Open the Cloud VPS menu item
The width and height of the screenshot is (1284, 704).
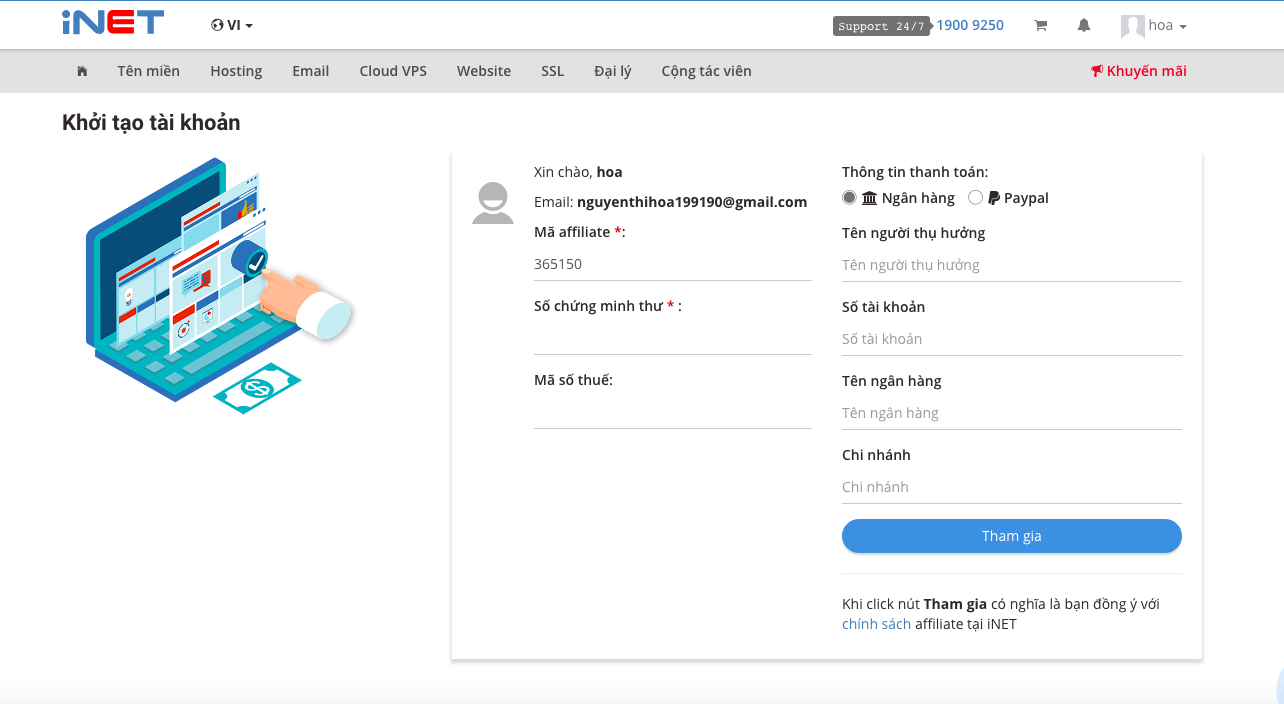pos(392,71)
